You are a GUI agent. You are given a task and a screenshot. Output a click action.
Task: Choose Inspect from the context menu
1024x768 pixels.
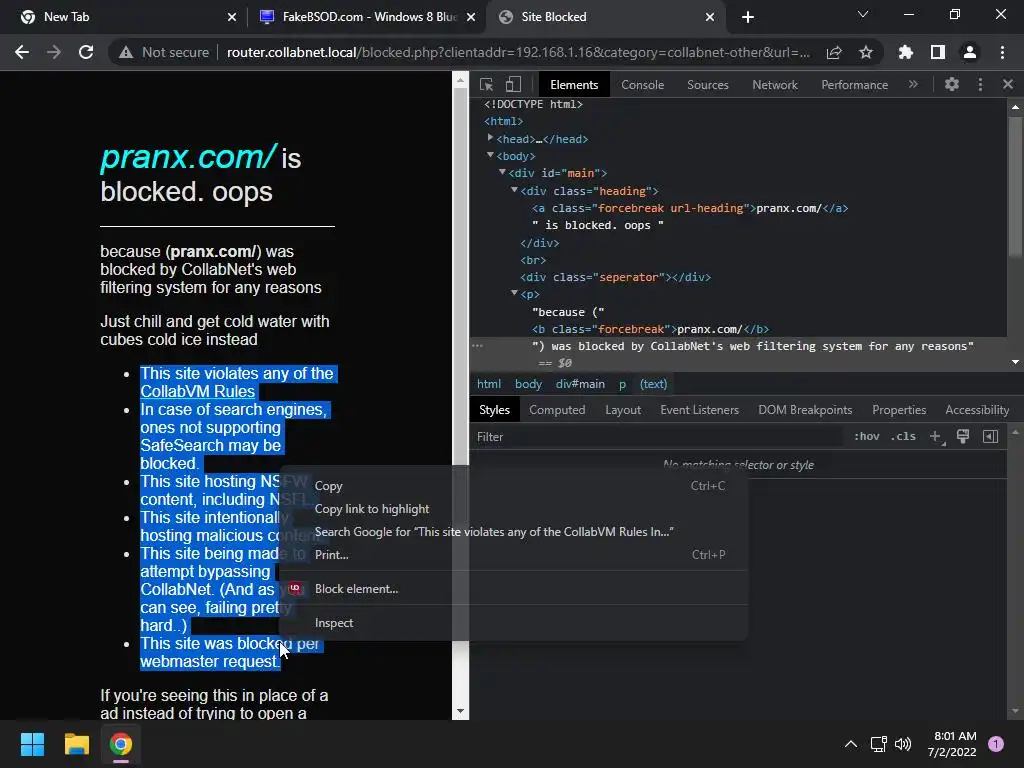click(513, 623)
